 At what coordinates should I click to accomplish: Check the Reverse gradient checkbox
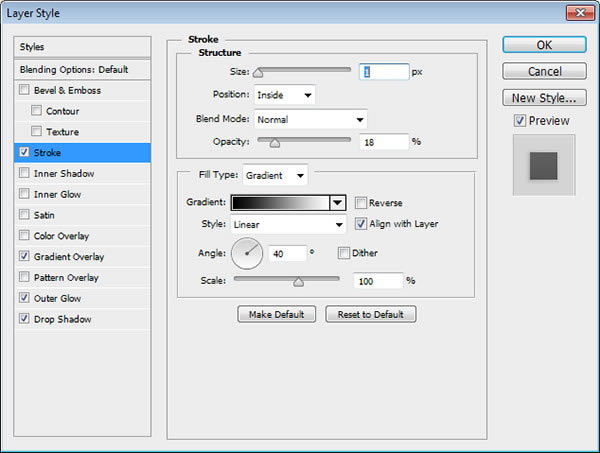(x=361, y=202)
